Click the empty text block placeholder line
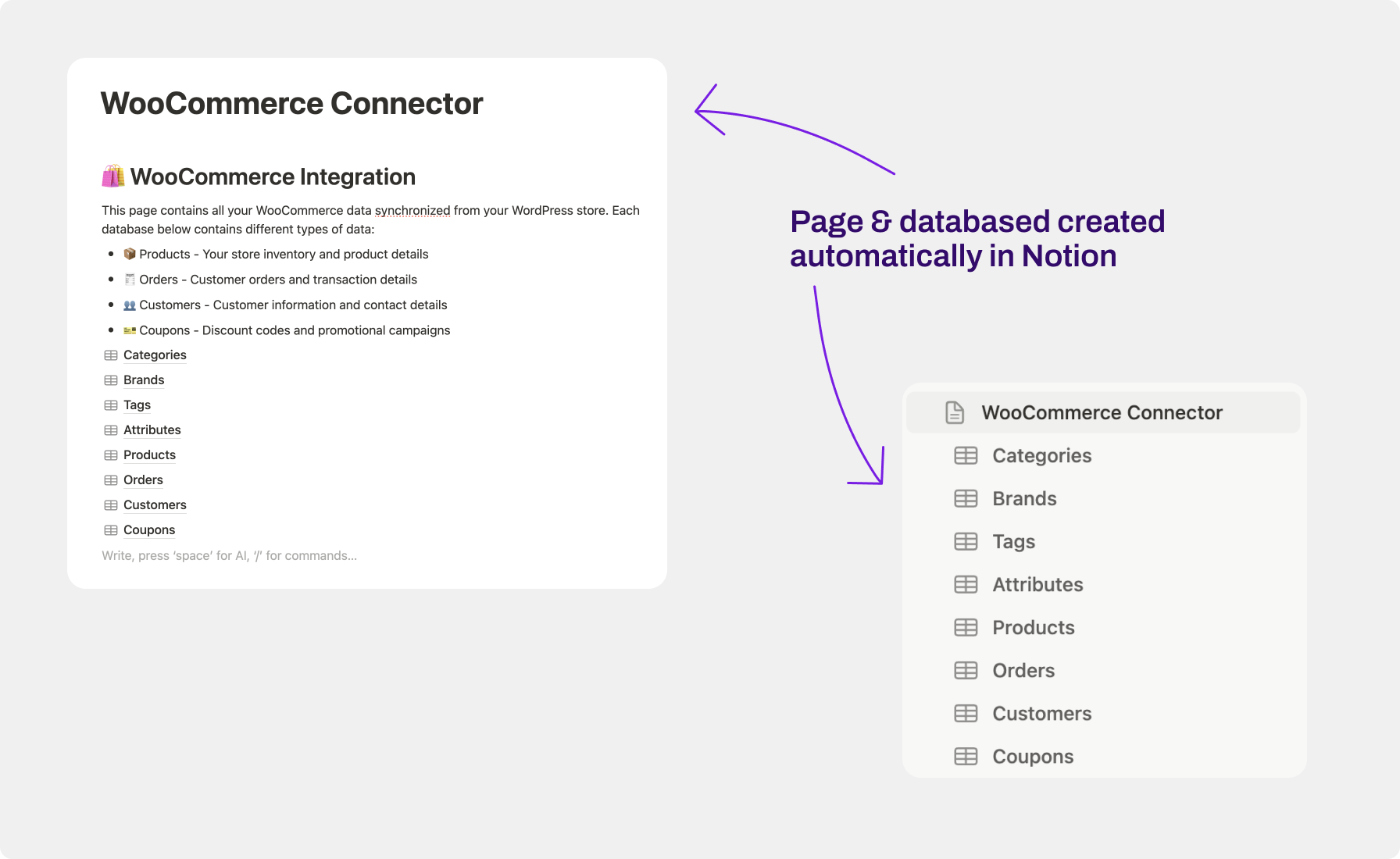The image size is (1400, 859). 229,555
